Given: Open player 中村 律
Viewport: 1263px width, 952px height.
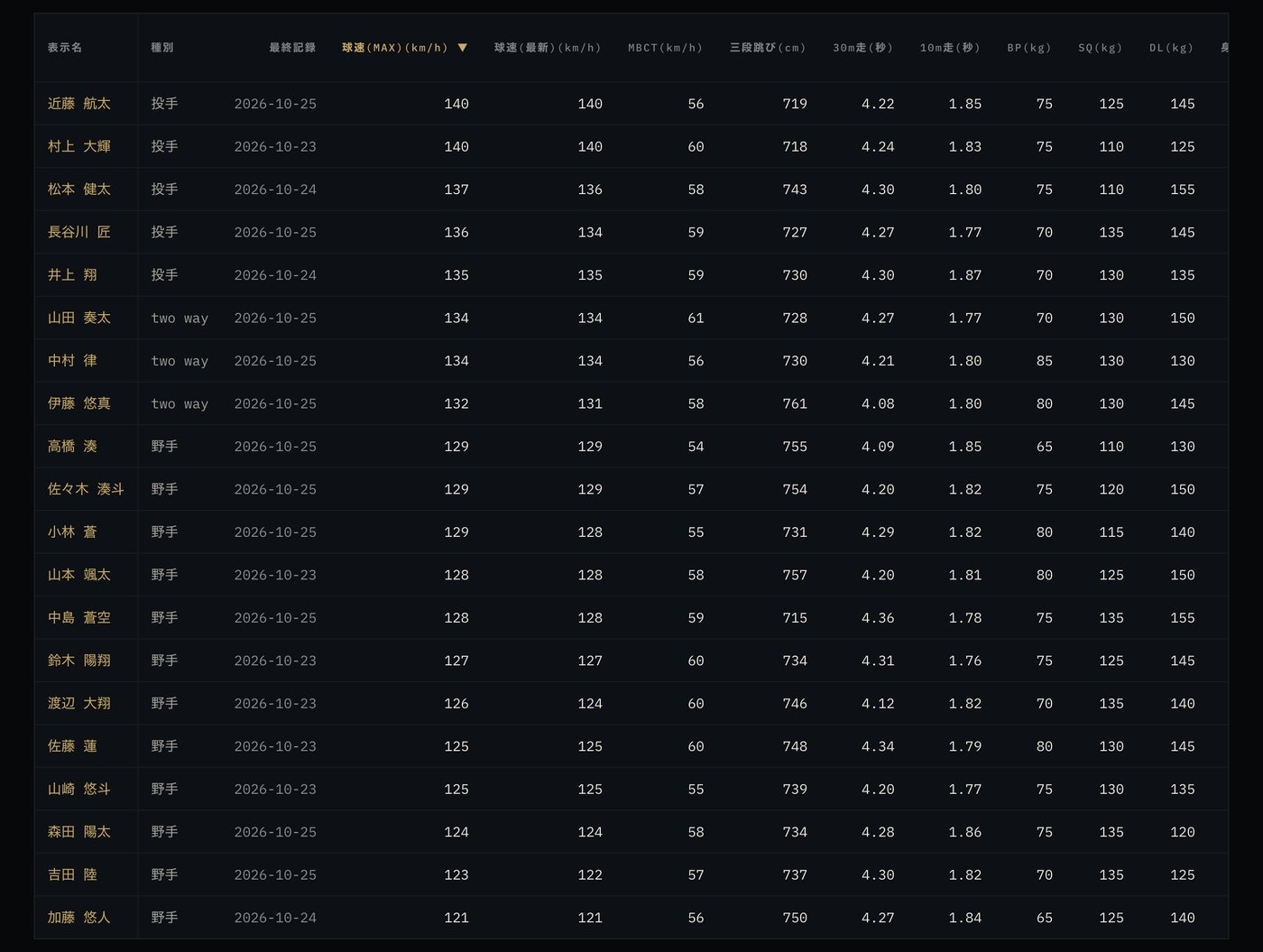Looking at the screenshot, I should [x=72, y=361].
